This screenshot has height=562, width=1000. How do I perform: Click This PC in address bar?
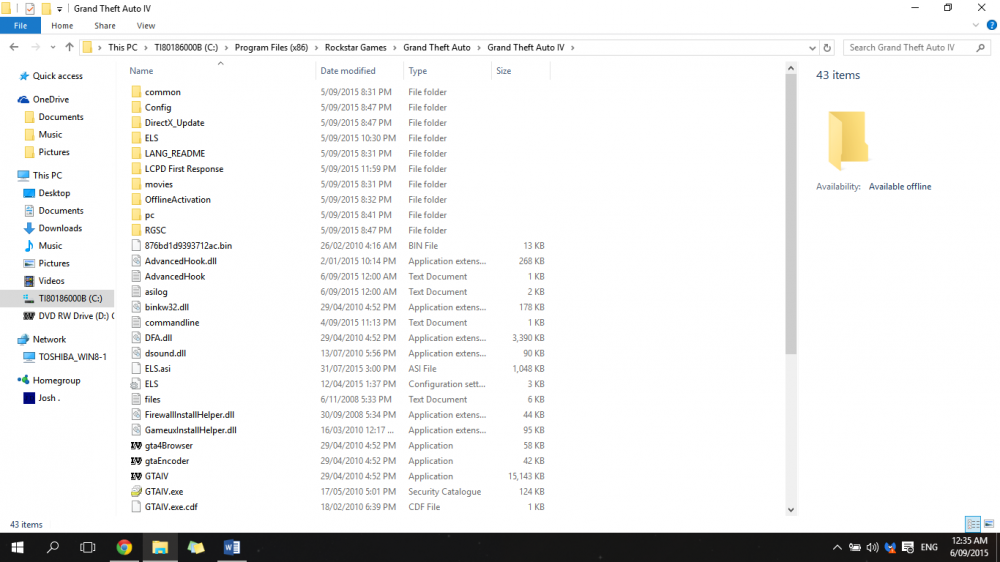122,47
